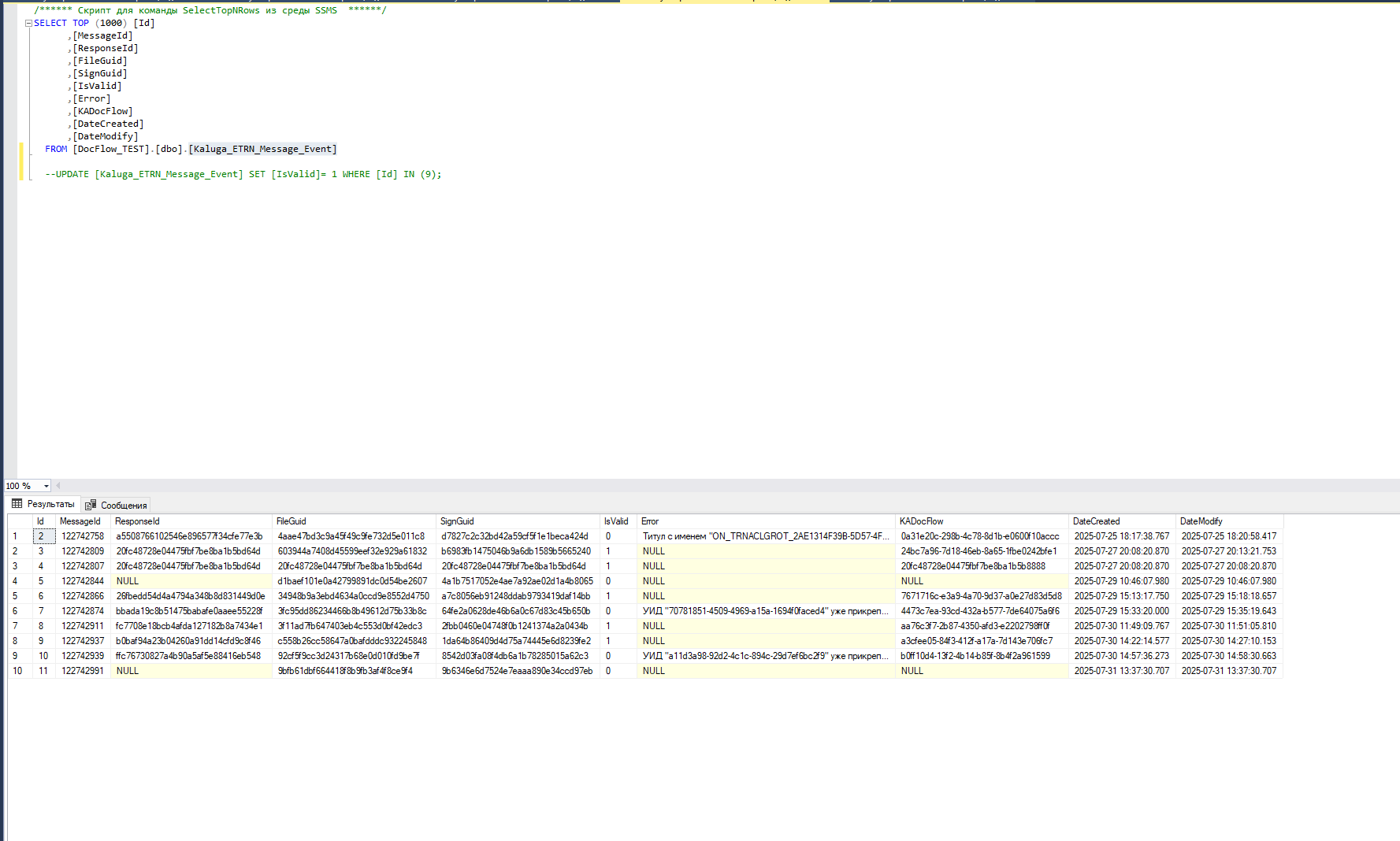Click MessageId cell 122742937
This screenshot has width=1400, height=841.
pos(83,641)
